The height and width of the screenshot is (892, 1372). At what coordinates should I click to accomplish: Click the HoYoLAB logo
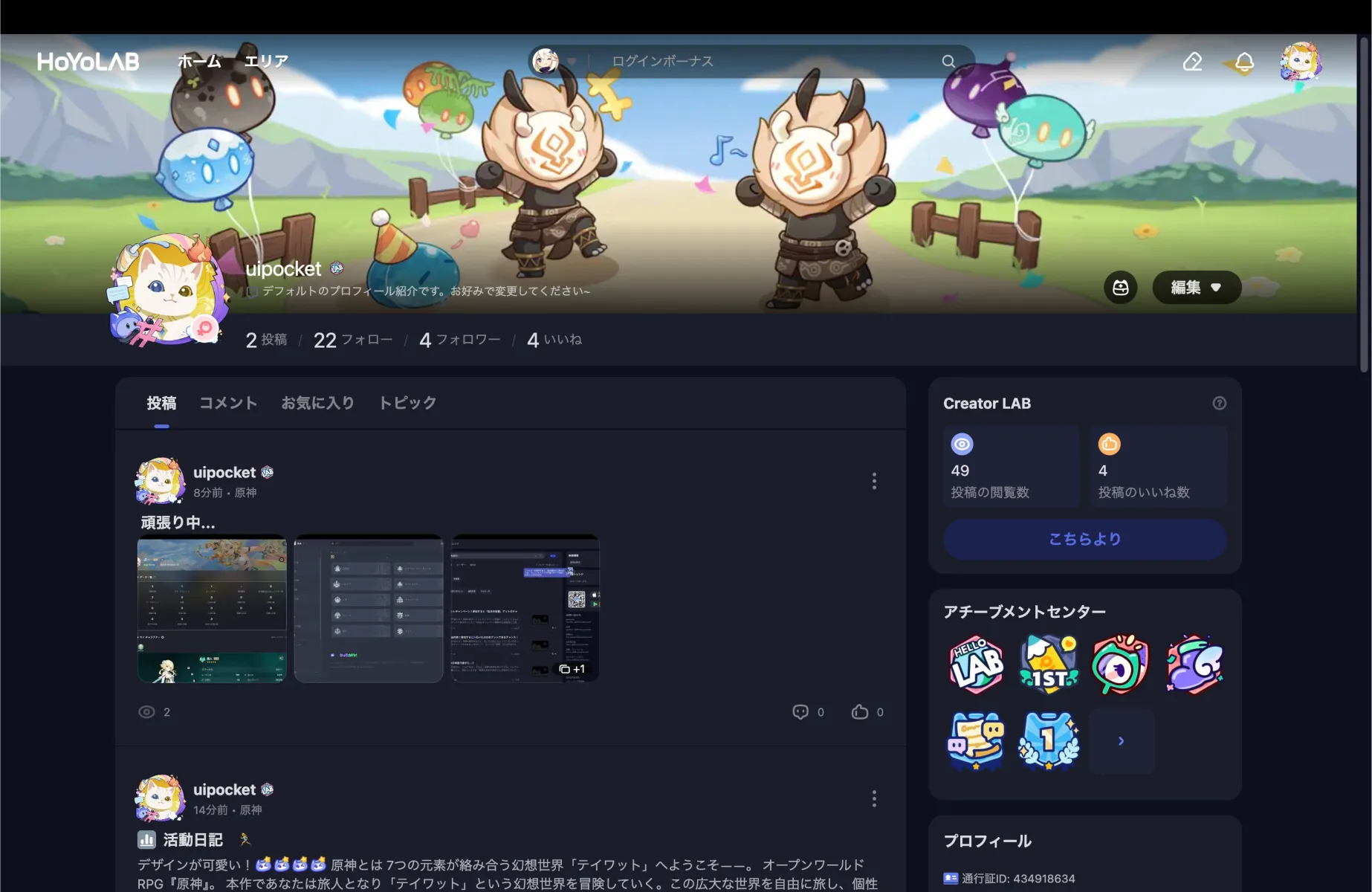point(87,62)
